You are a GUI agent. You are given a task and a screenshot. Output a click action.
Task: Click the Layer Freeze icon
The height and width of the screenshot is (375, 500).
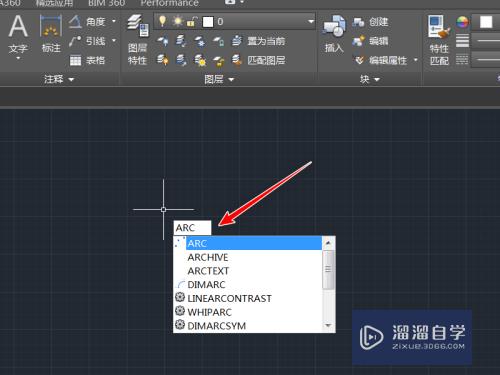pos(200,41)
